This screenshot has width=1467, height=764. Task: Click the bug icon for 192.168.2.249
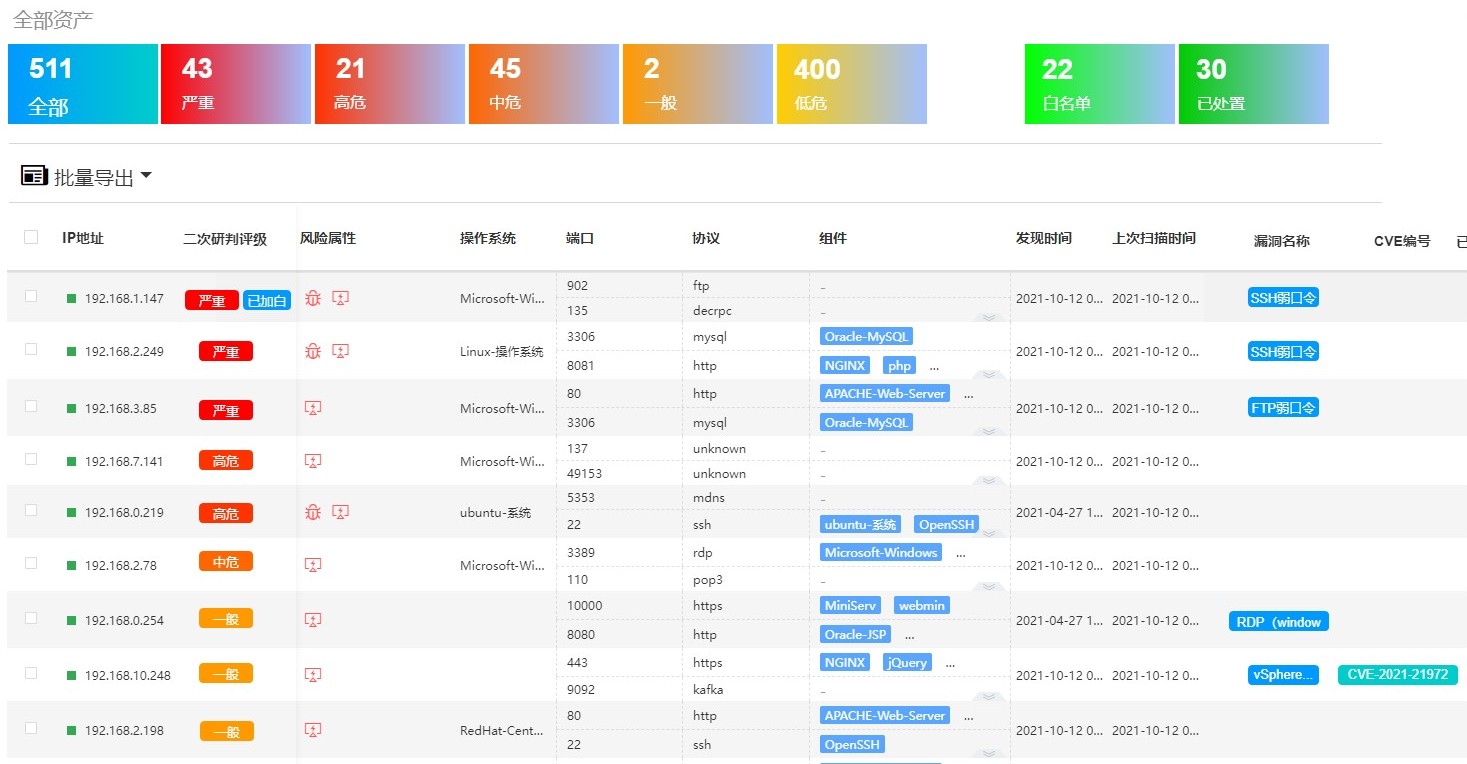[313, 351]
